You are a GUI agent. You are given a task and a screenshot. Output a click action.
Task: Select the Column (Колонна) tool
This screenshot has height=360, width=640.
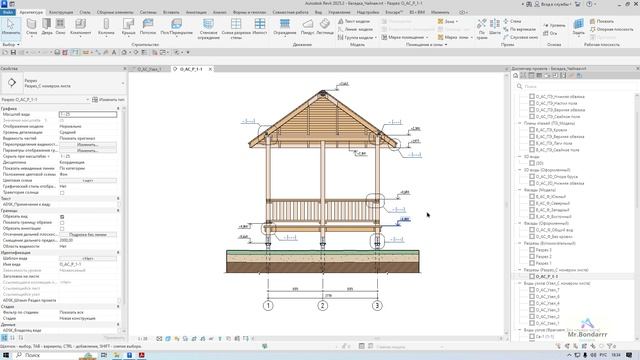[x=106, y=27]
